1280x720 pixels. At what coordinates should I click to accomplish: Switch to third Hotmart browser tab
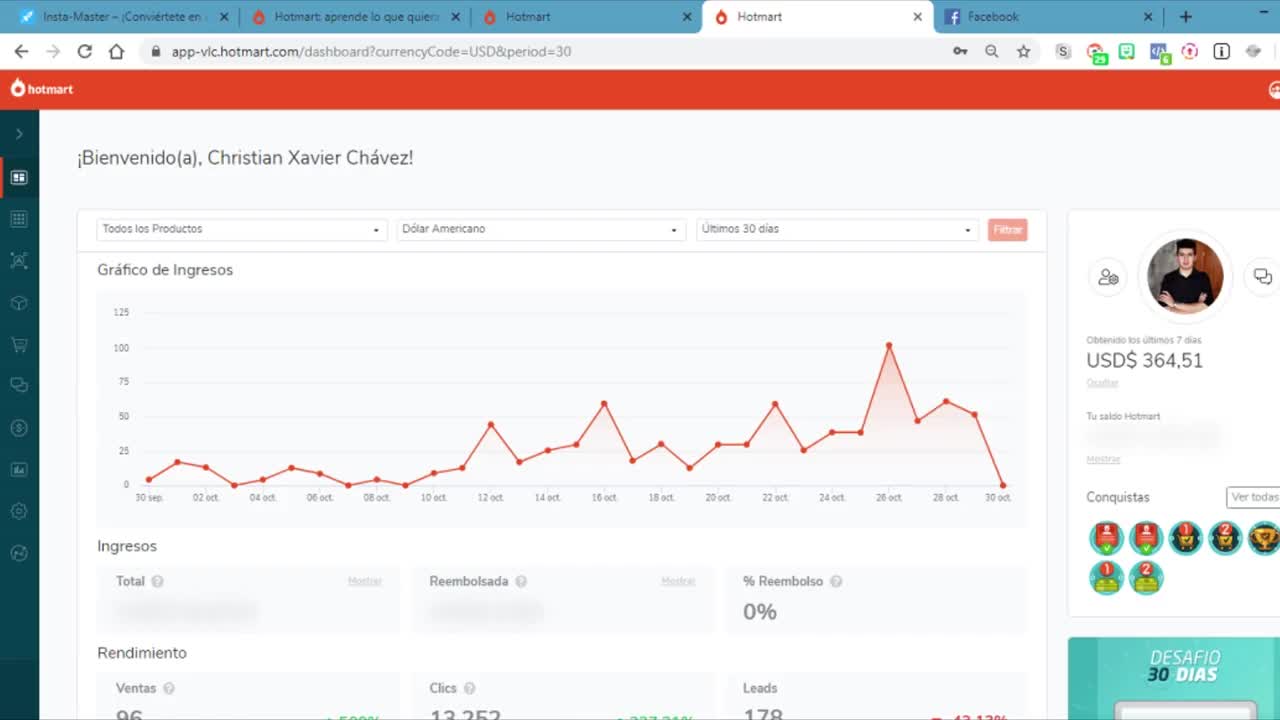[x=587, y=17]
